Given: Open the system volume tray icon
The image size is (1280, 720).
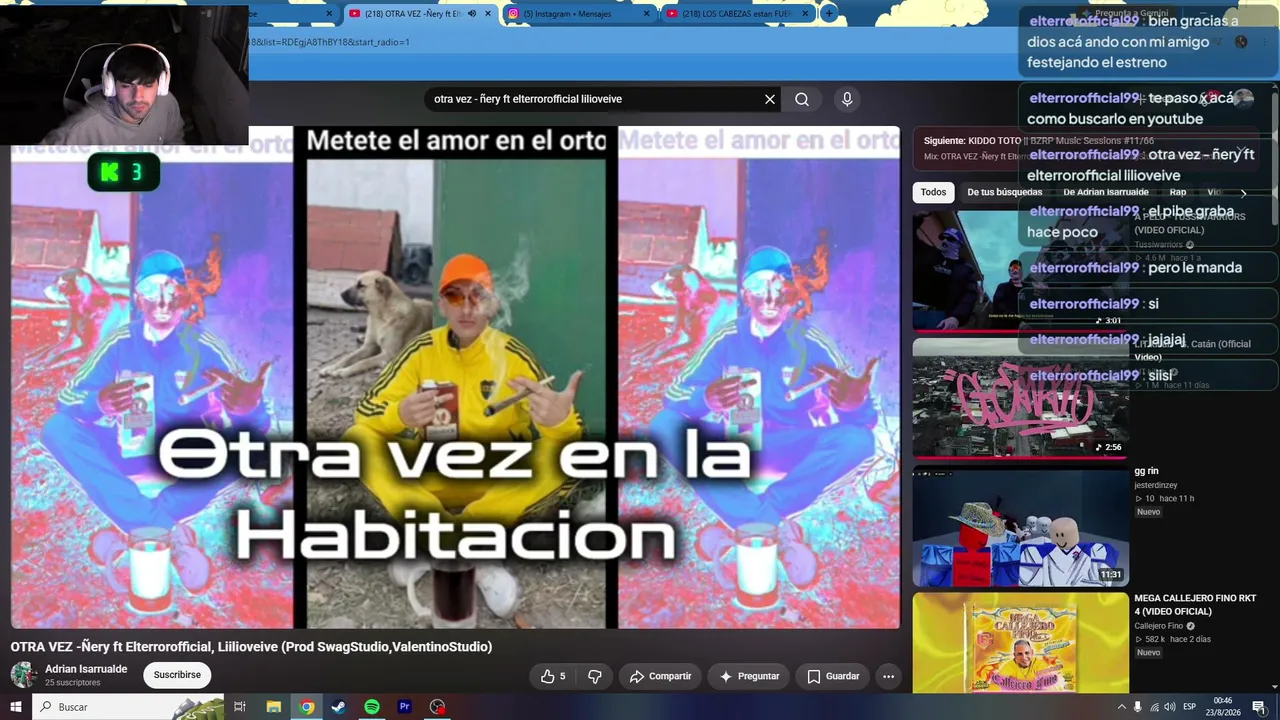Looking at the screenshot, I should click(1170, 707).
